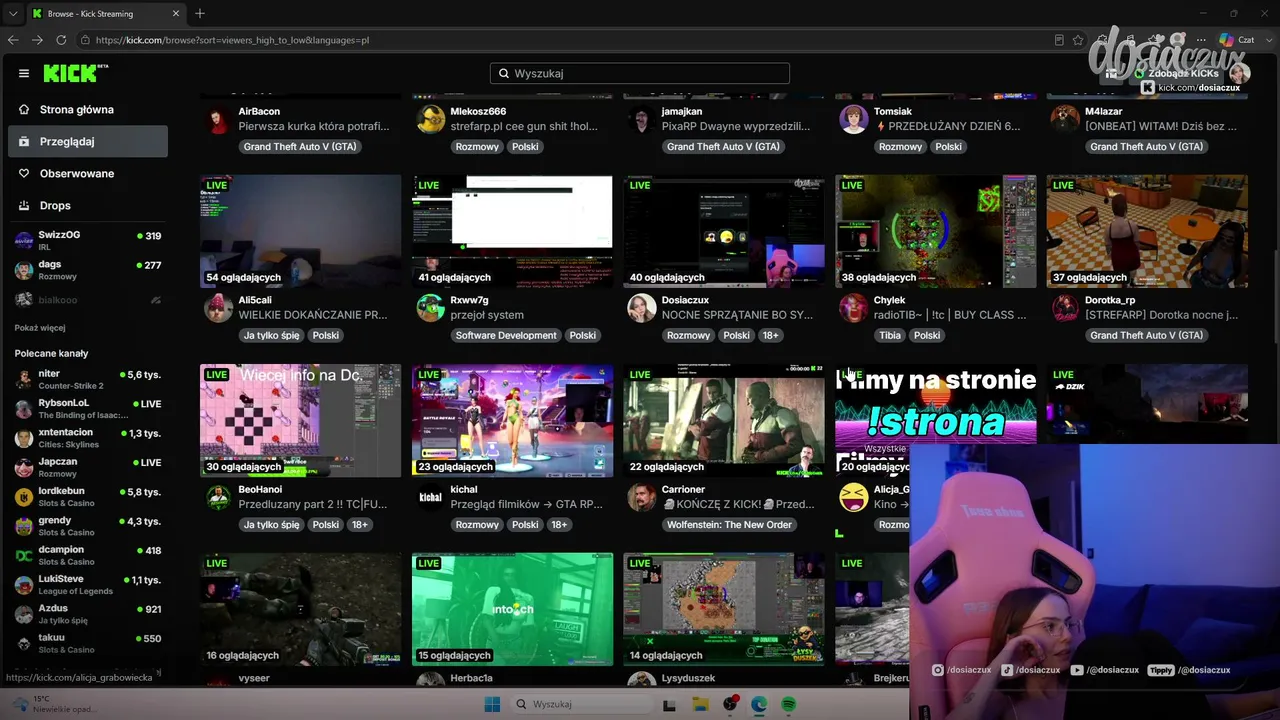
Task: Click the Rxww7g channel avatar
Action: tap(430, 308)
